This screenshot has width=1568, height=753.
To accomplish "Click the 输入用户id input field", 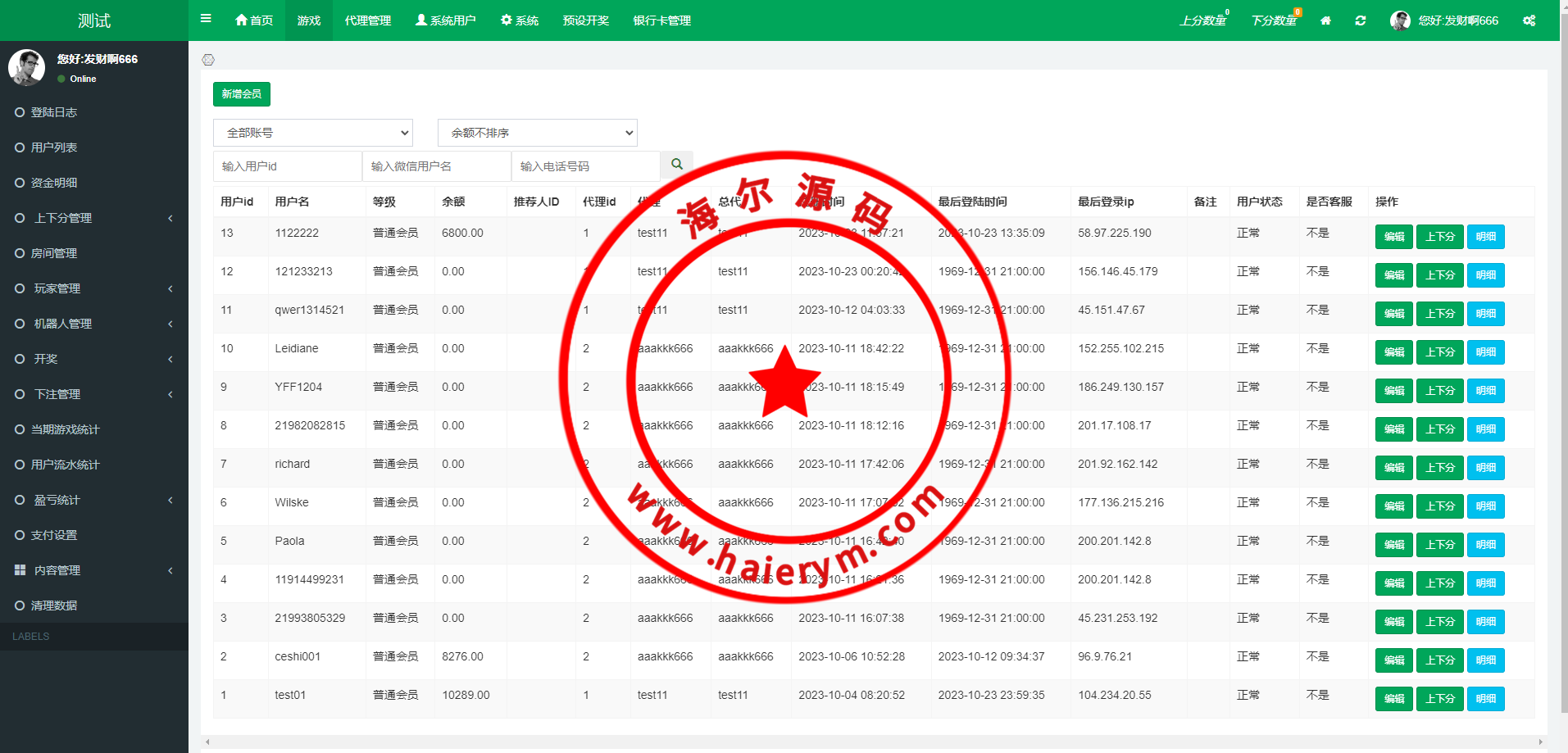I will click(287, 166).
